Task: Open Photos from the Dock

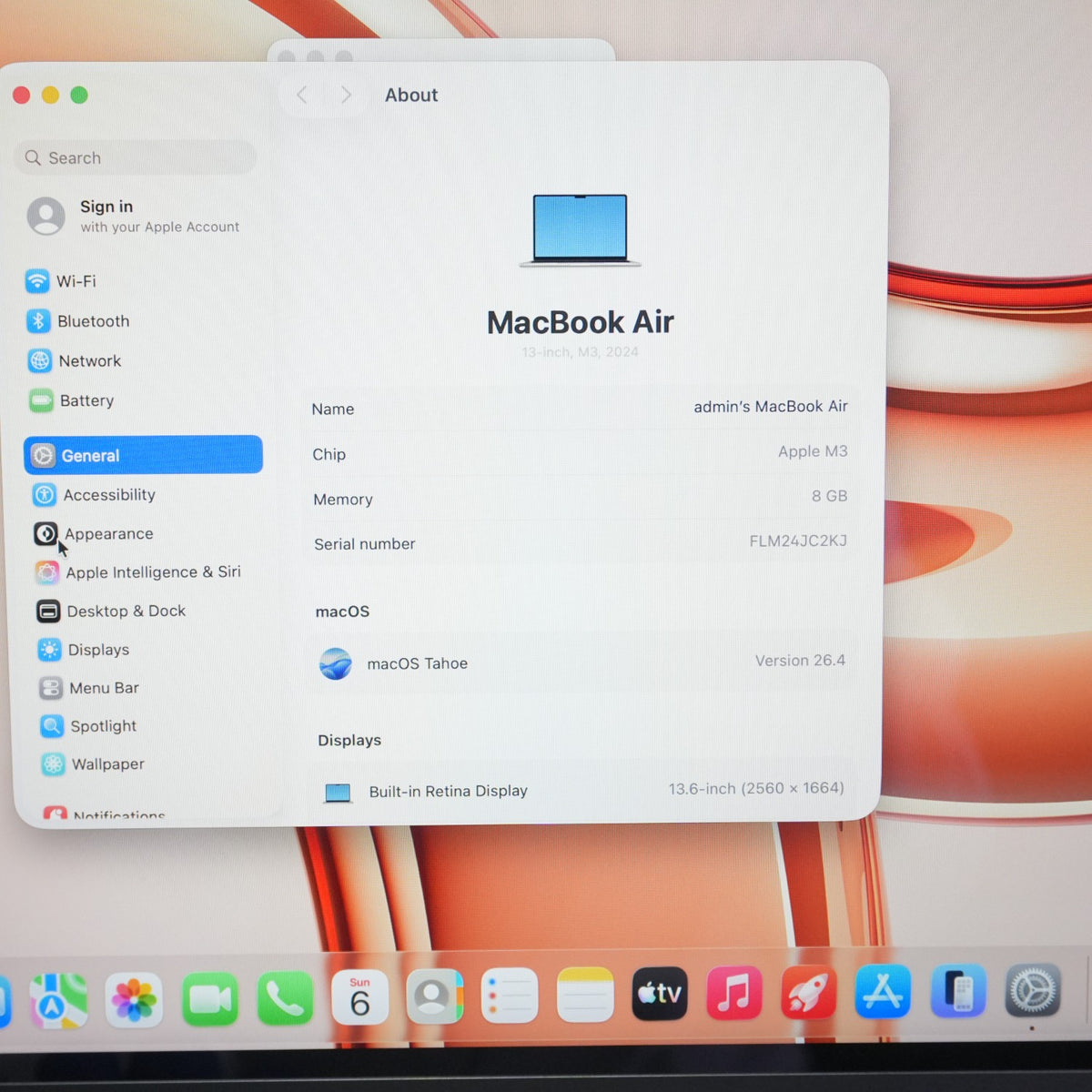Action: [x=134, y=1001]
